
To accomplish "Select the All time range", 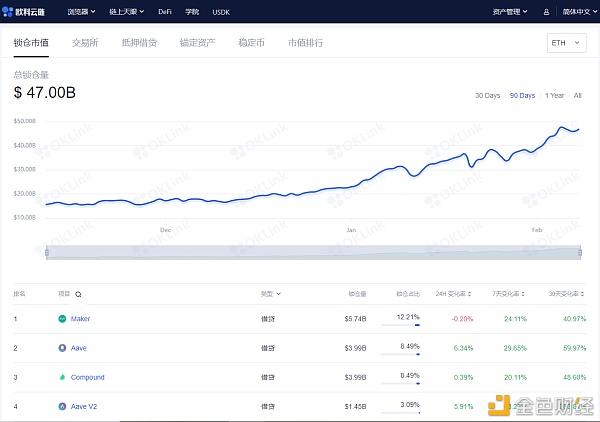I will pos(577,95).
